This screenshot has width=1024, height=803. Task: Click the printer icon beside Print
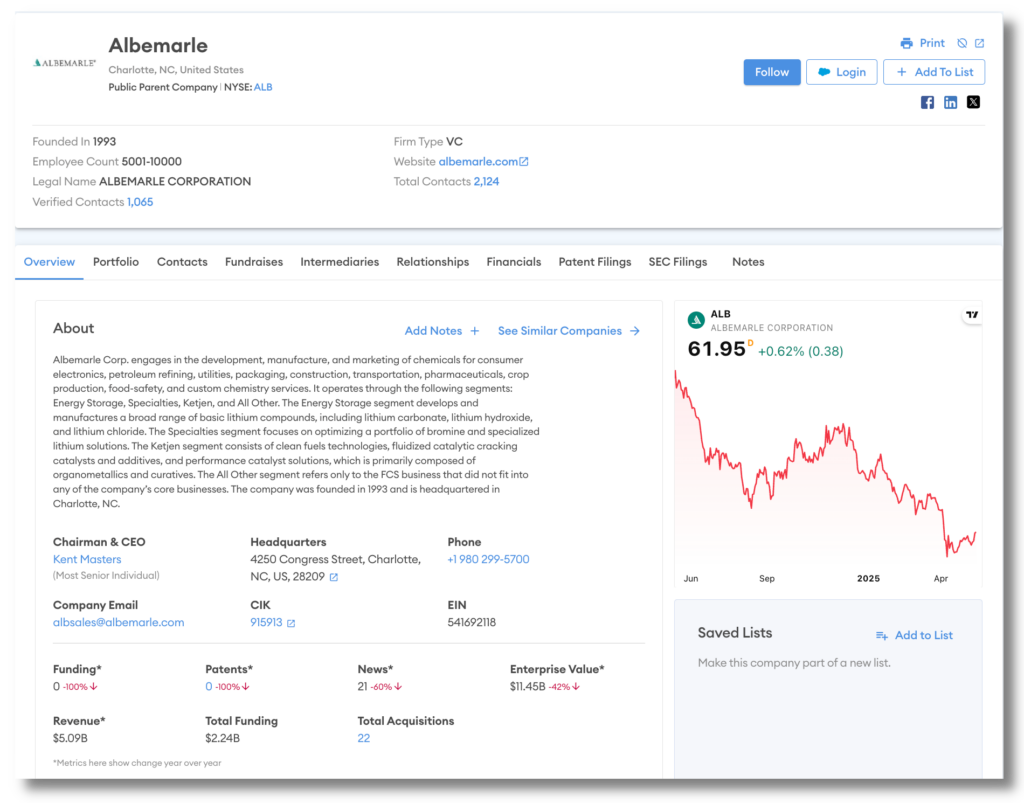coord(906,44)
